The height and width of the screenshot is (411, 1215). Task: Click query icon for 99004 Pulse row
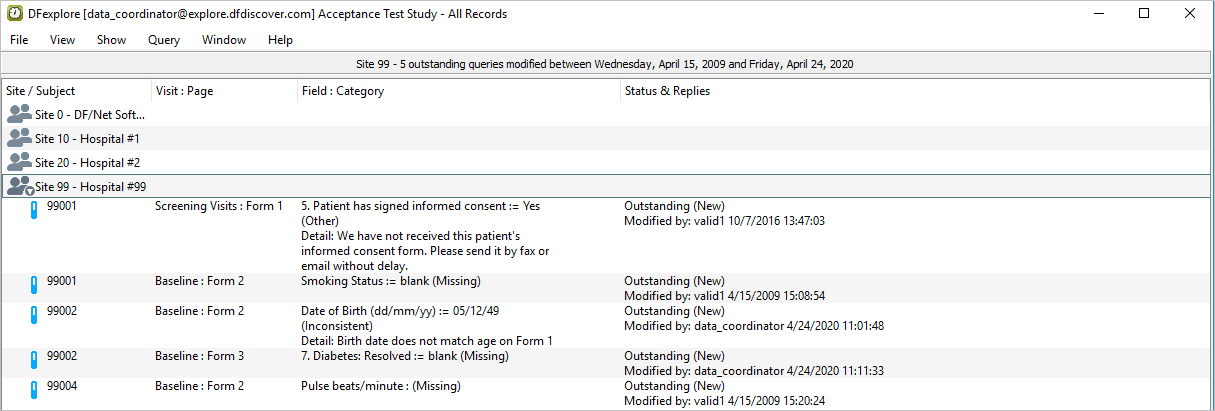coord(33,390)
